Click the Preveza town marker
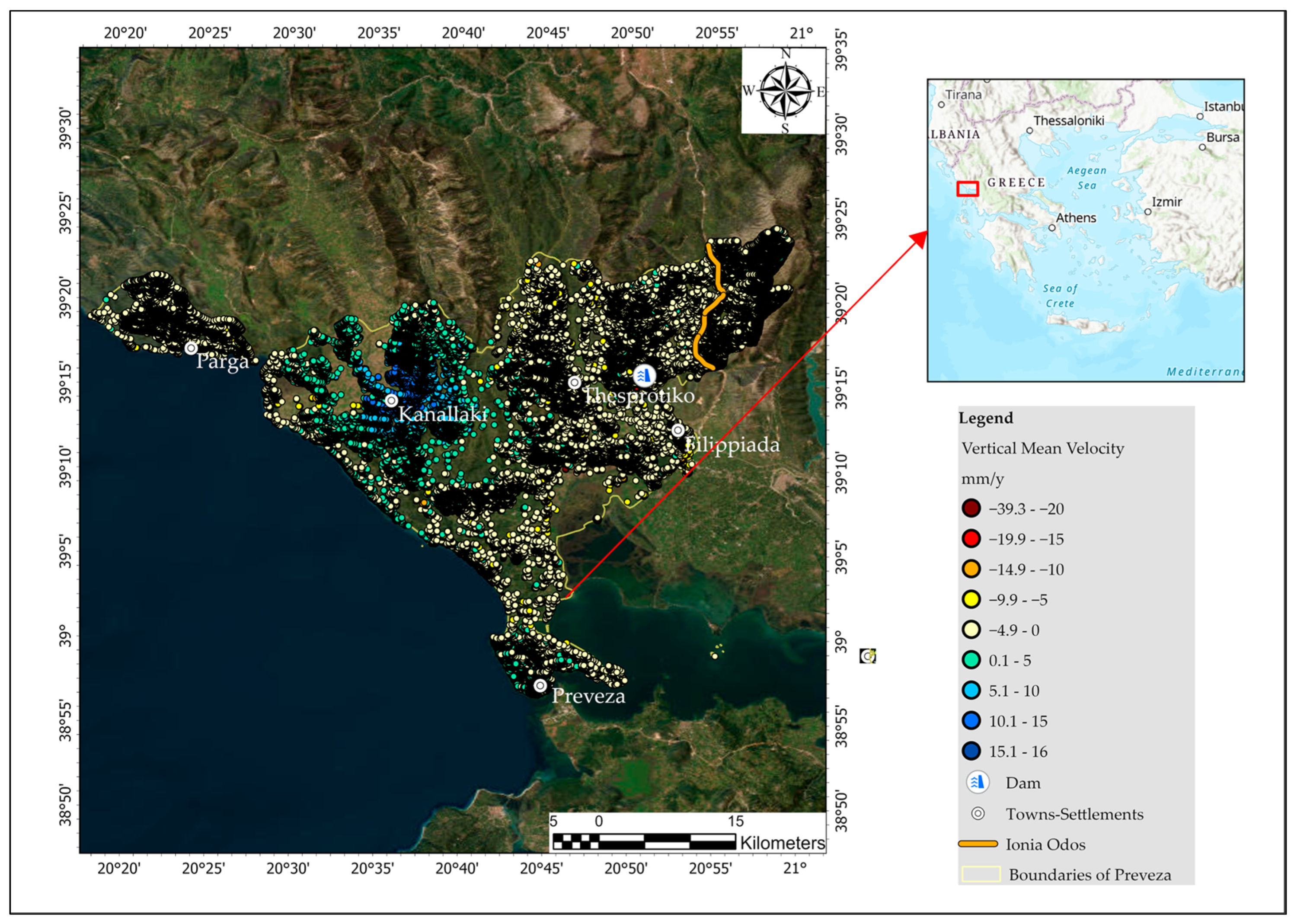The image size is (1294, 924). pos(540,685)
